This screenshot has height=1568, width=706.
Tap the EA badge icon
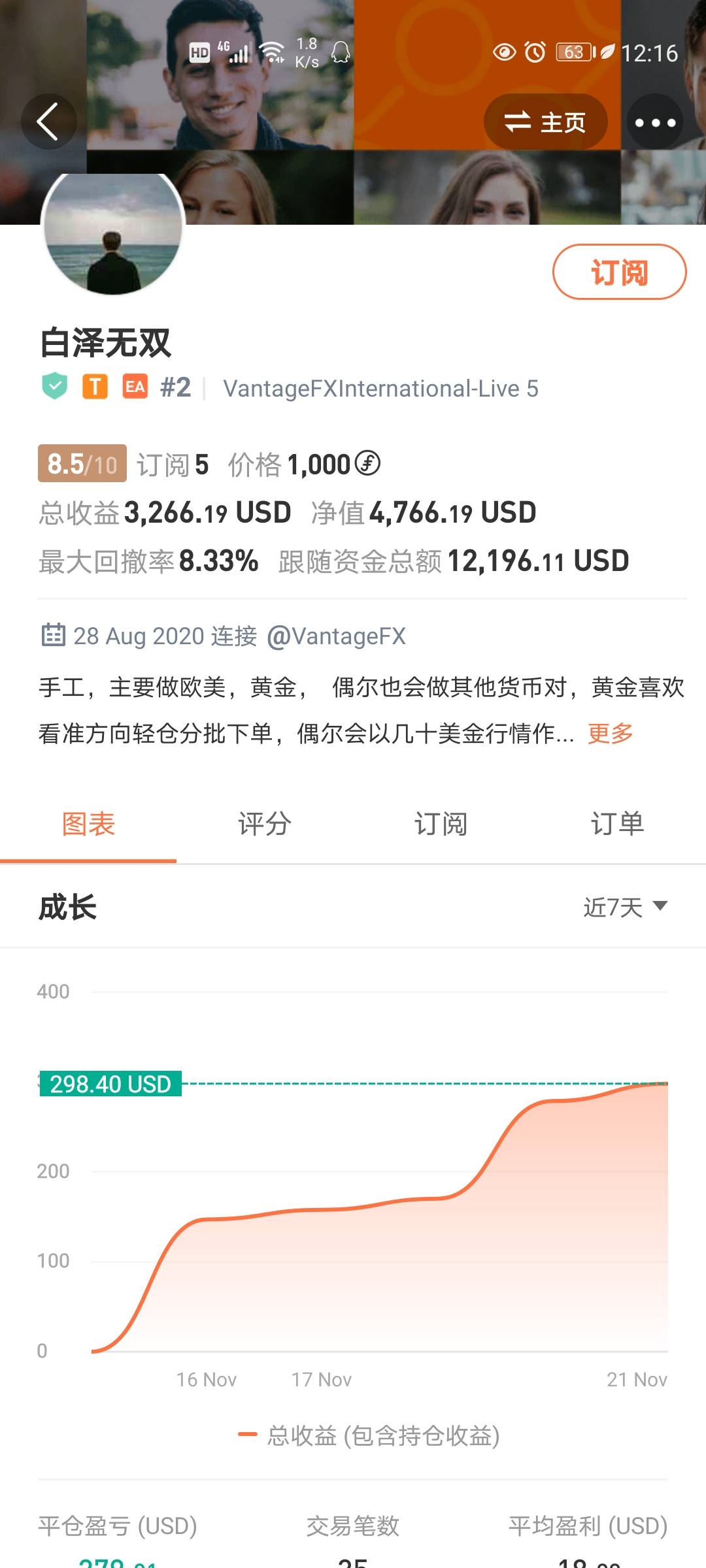click(x=135, y=387)
